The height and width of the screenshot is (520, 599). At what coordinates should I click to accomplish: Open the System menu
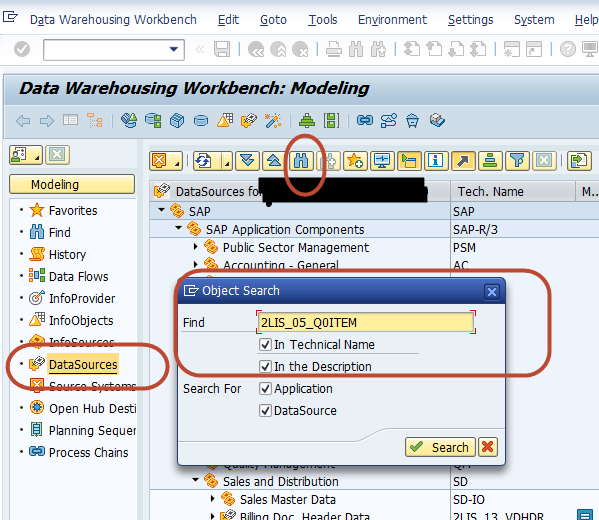pos(534,20)
